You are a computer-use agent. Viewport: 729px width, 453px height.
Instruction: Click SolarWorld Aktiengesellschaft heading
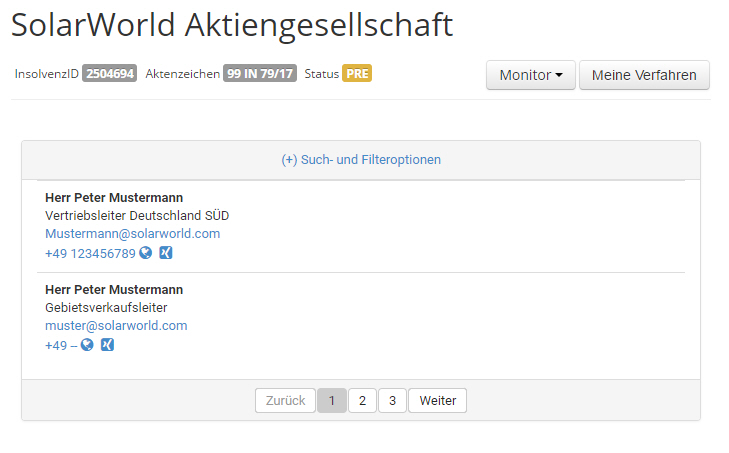(232, 25)
